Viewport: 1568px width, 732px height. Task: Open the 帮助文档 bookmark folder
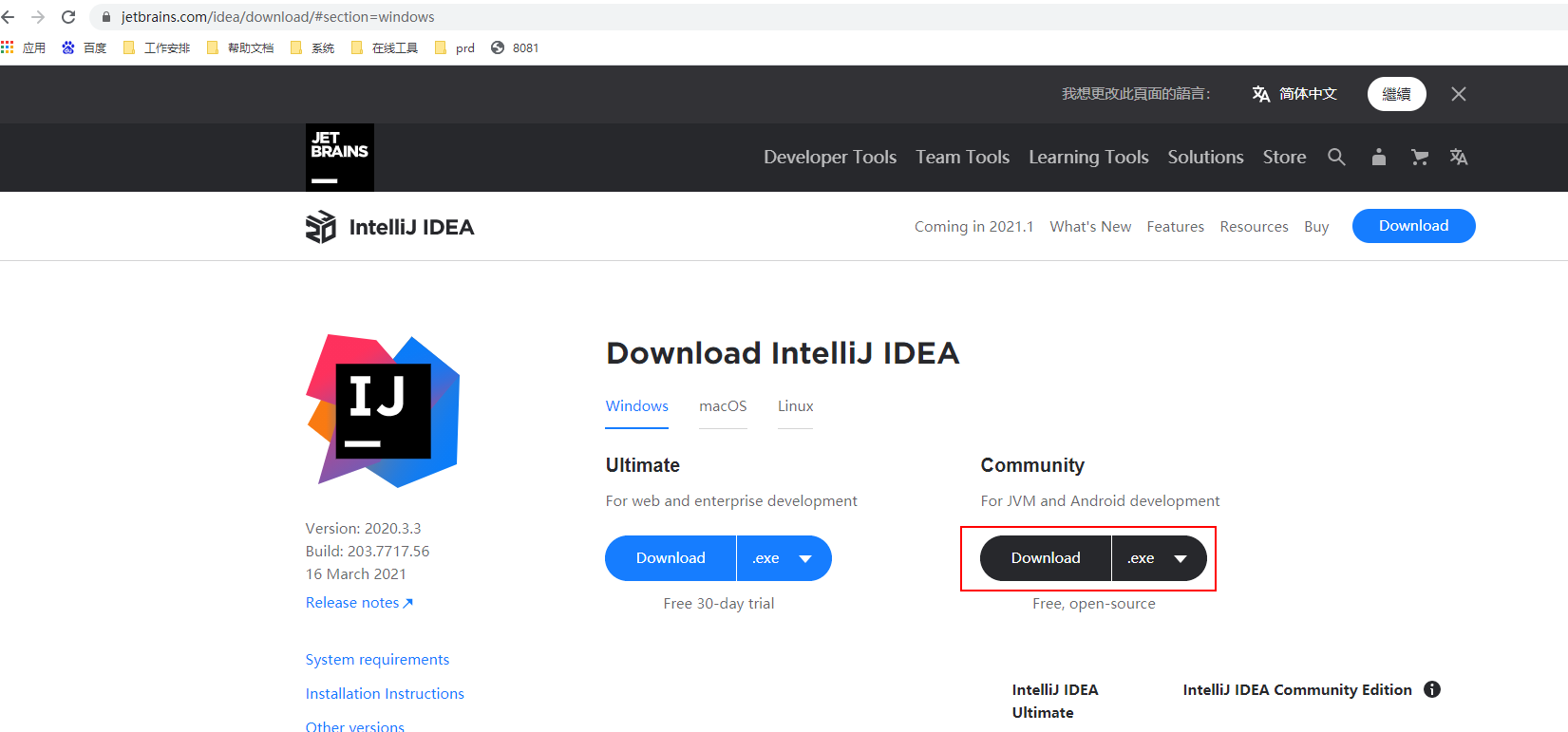tap(240, 47)
